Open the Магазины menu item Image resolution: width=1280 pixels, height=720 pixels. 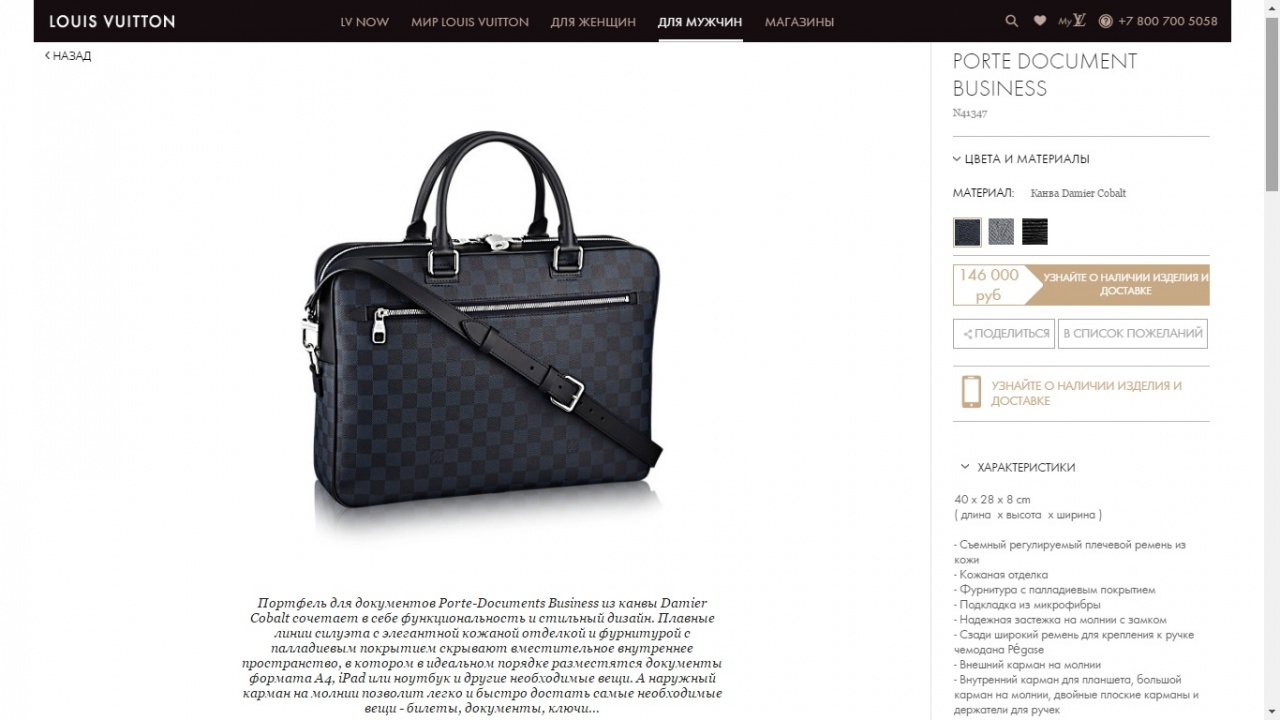(x=799, y=21)
